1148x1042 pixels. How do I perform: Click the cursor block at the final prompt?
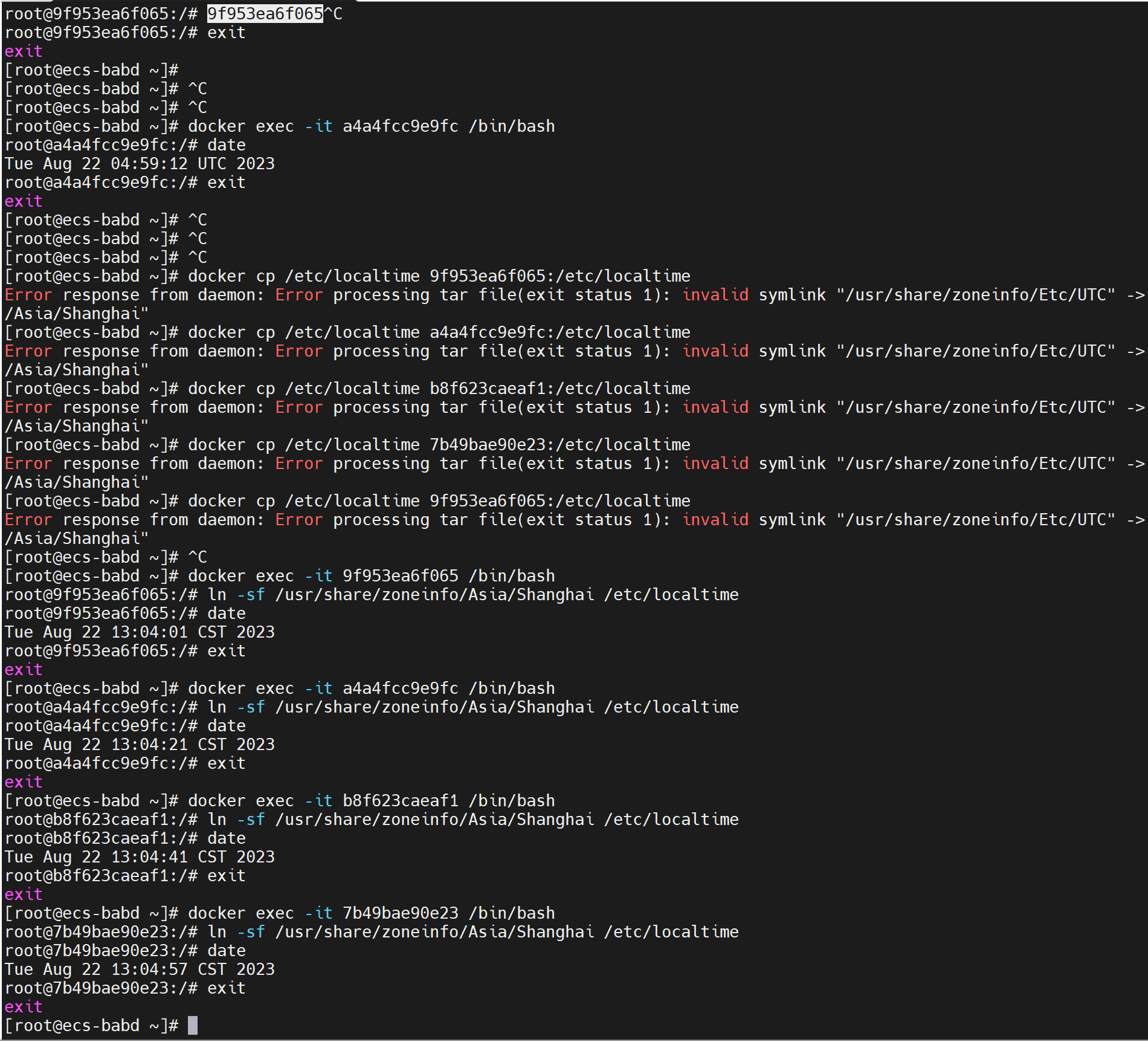click(x=193, y=1026)
